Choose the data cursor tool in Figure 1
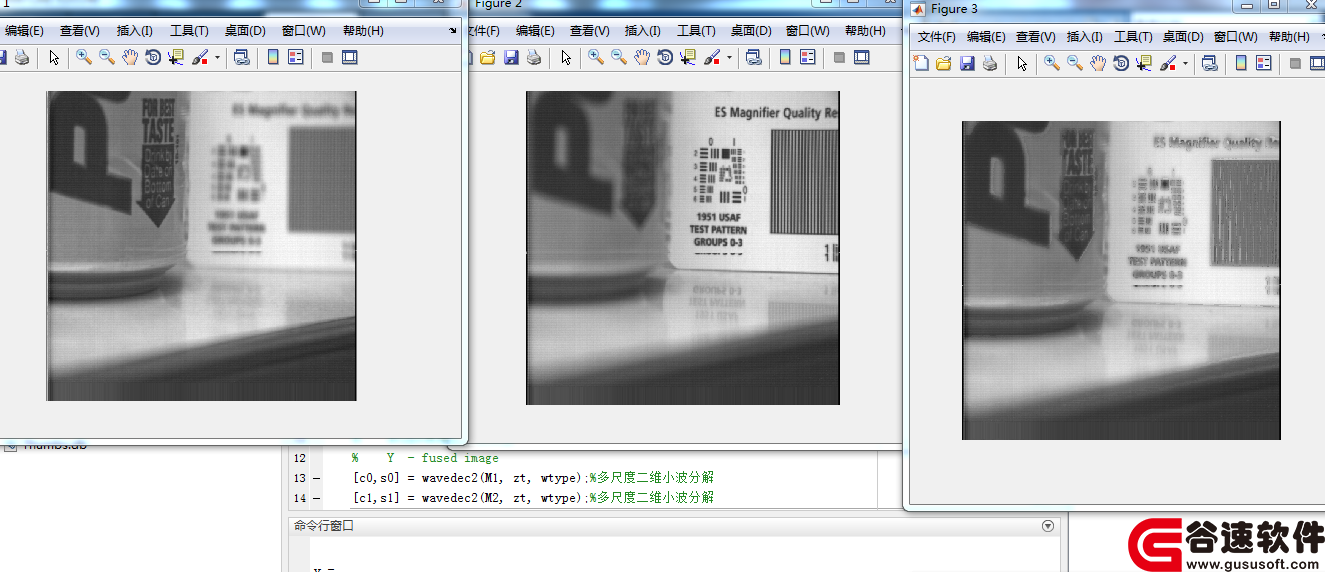Image resolution: width=1325 pixels, height=572 pixels. click(176, 58)
